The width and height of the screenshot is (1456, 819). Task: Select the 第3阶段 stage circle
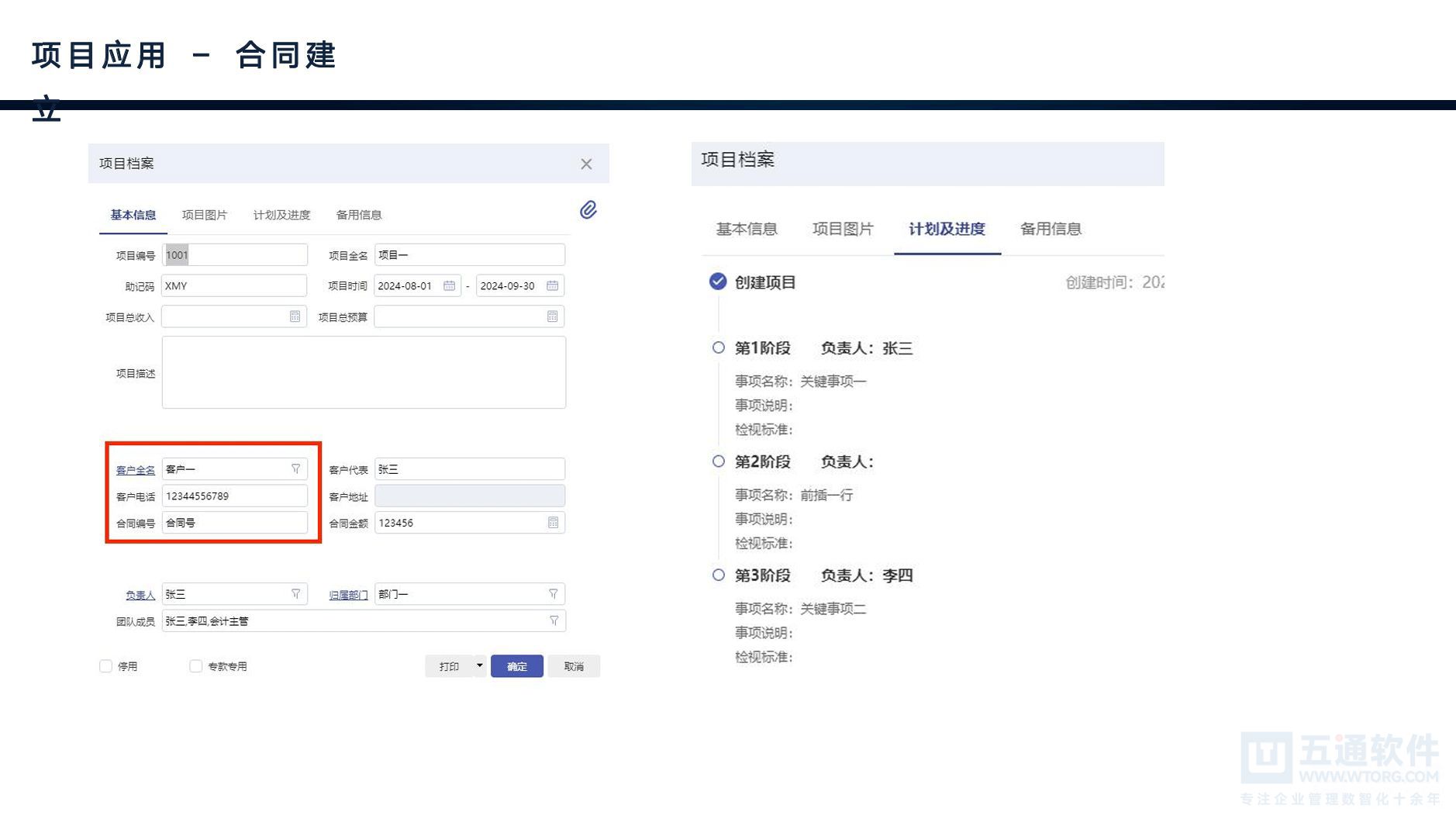(x=719, y=575)
